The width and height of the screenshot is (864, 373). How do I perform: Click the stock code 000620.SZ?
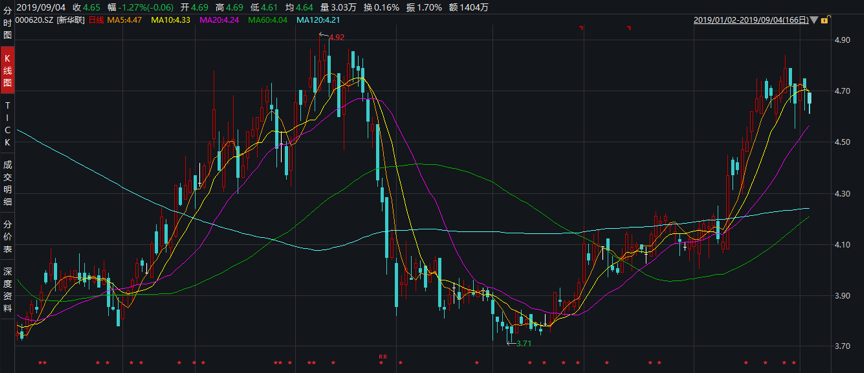(35, 20)
